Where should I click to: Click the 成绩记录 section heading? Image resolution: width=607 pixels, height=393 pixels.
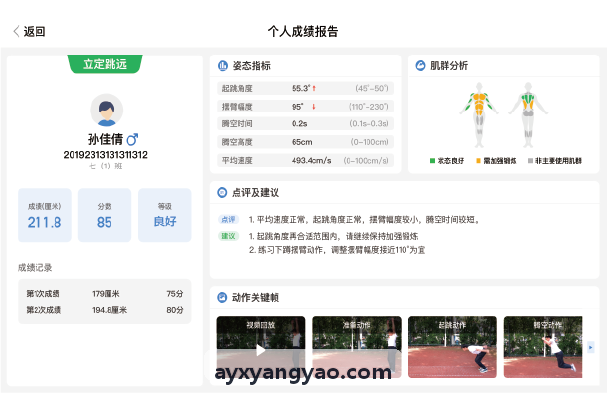[x=35, y=268]
